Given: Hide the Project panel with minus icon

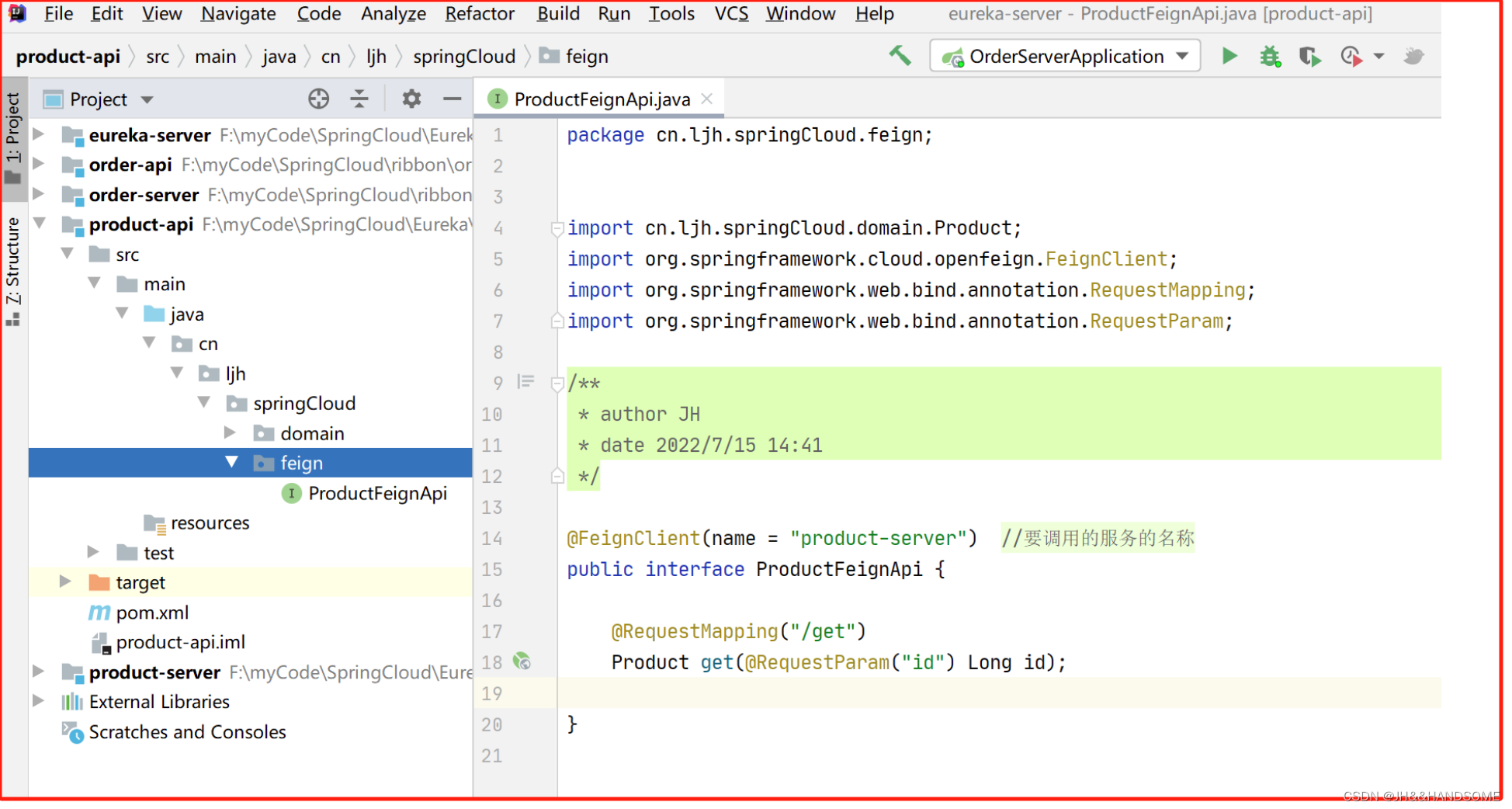Looking at the screenshot, I should click(x=454, y=99).
